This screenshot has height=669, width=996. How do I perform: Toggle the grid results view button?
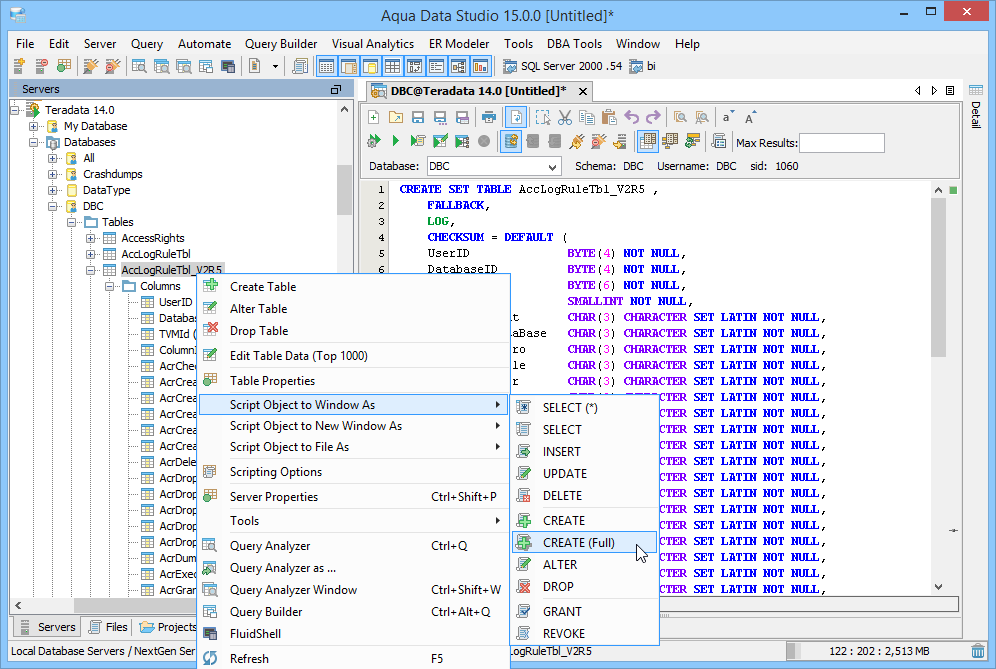[x=647, y=141]
